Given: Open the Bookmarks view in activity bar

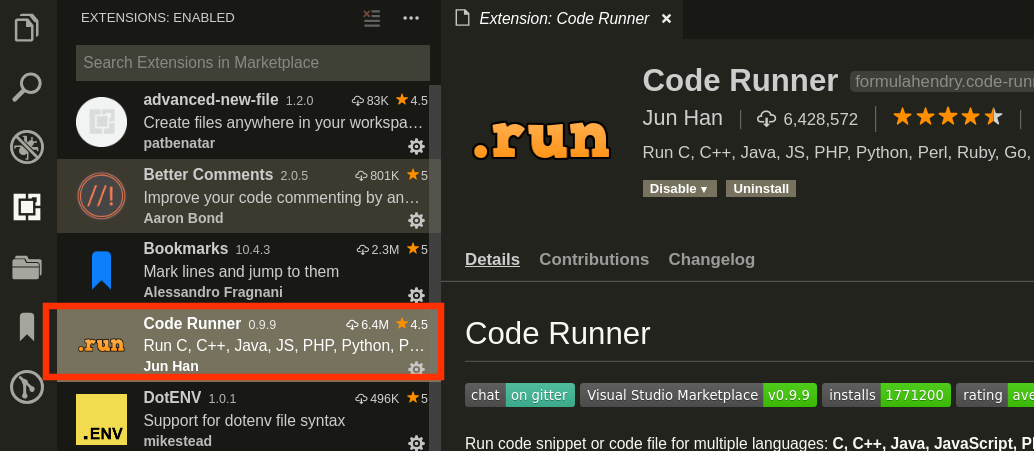Looking at the screenshot, I should pyautogui.click(x=27, y=327).
